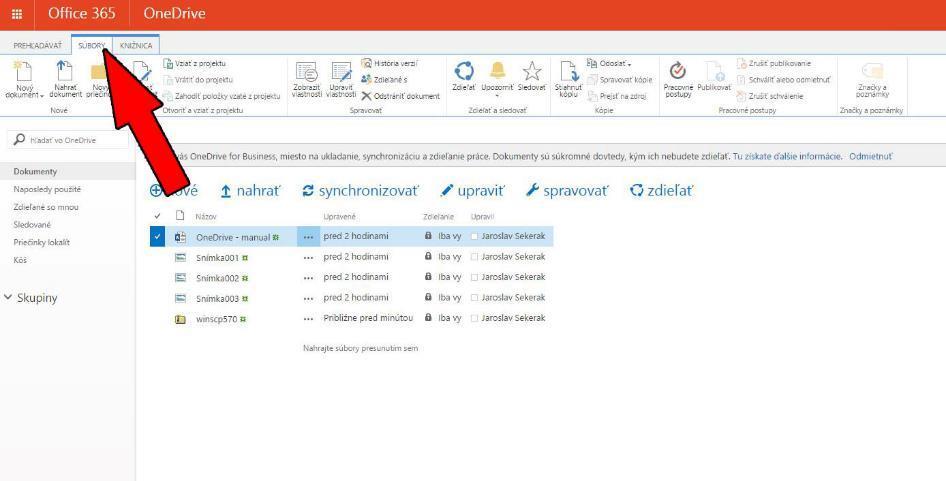
Task: Click the Hľadať vo OneDrive search field
Action: point(68,140)
